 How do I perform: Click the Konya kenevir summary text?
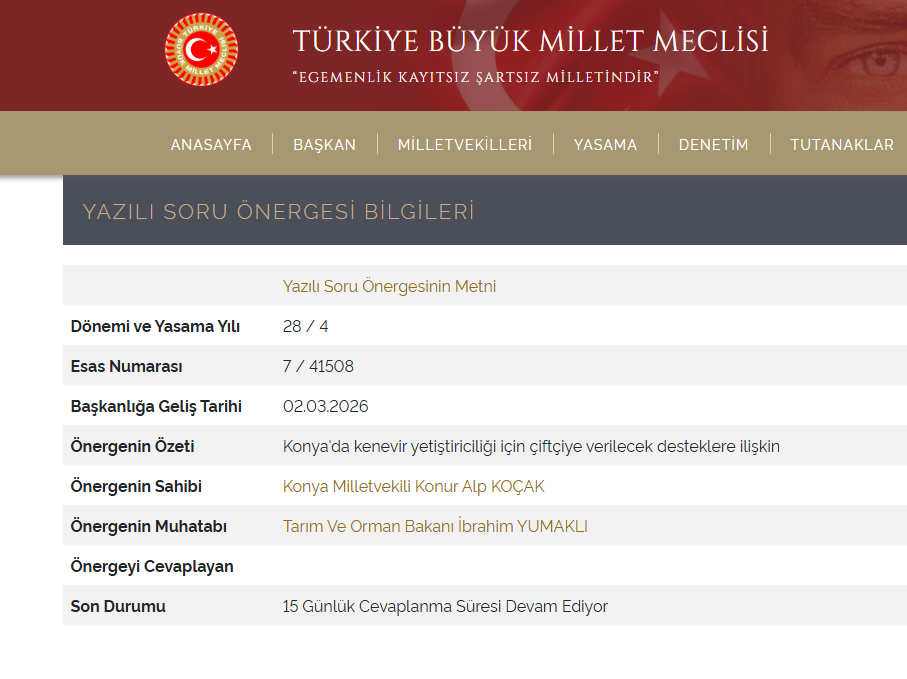point(531,446)
